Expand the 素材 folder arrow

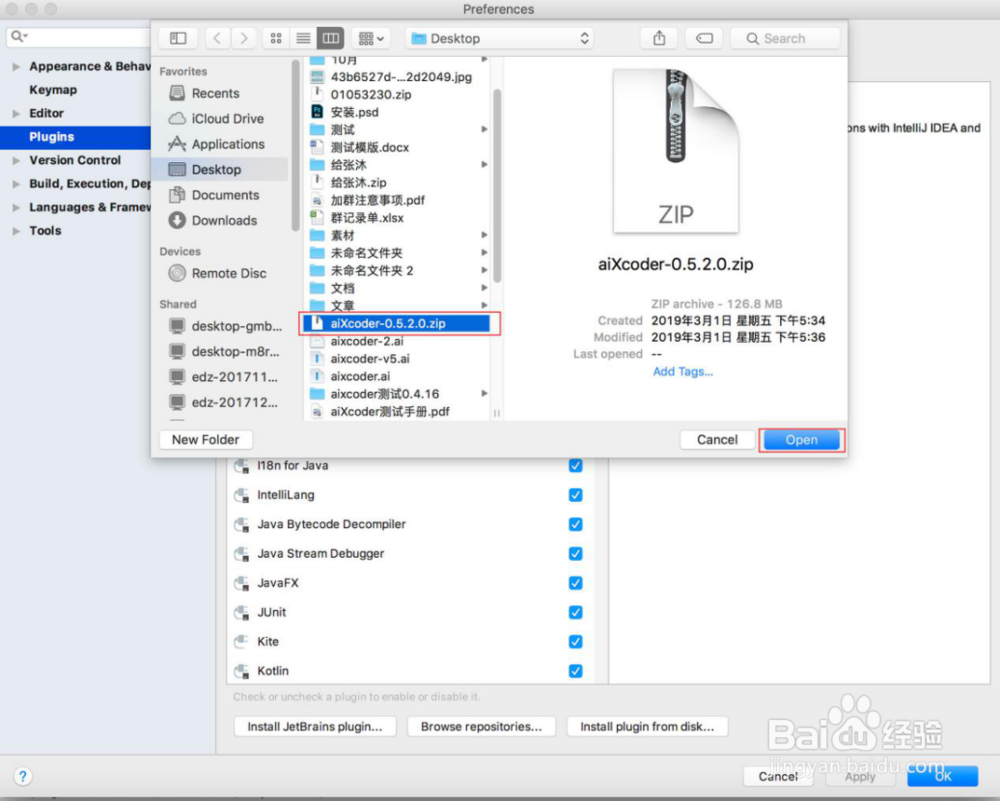[484, 235]
